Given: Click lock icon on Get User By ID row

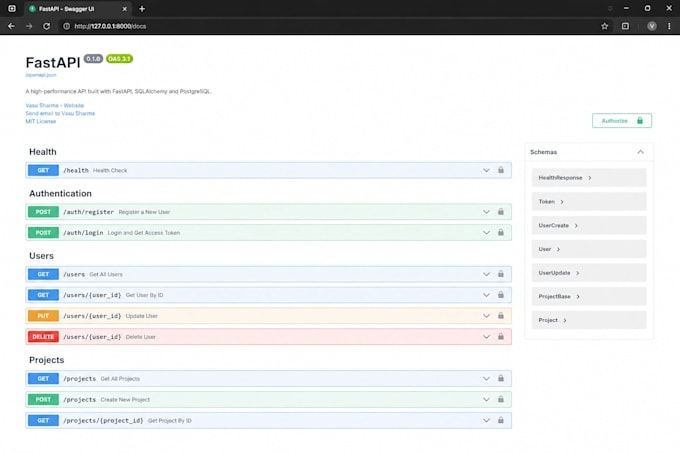Looking at the screenshot, I should [500, 295].
